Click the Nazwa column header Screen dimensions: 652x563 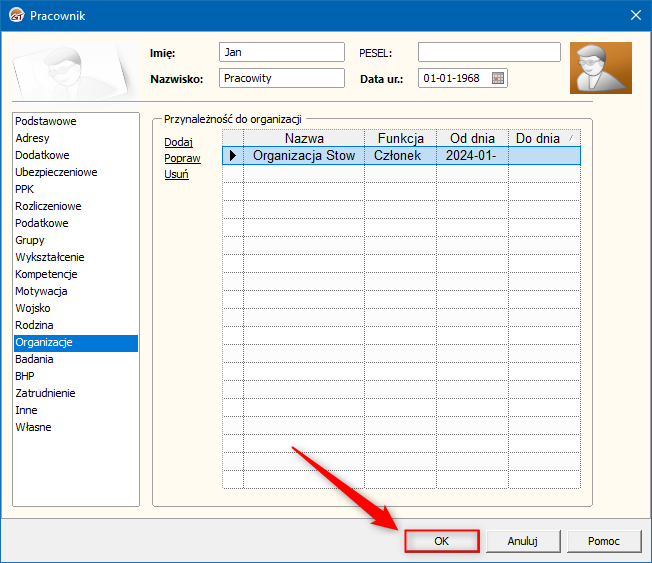(304, 138)
